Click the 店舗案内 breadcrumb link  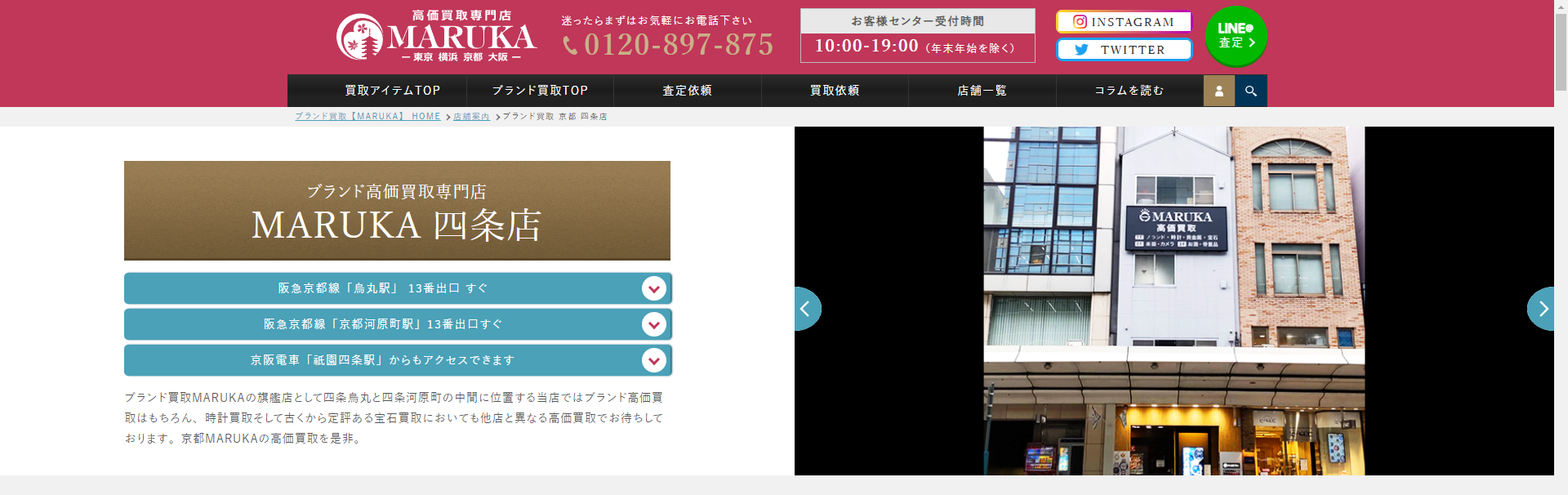(x=471, y=117)
